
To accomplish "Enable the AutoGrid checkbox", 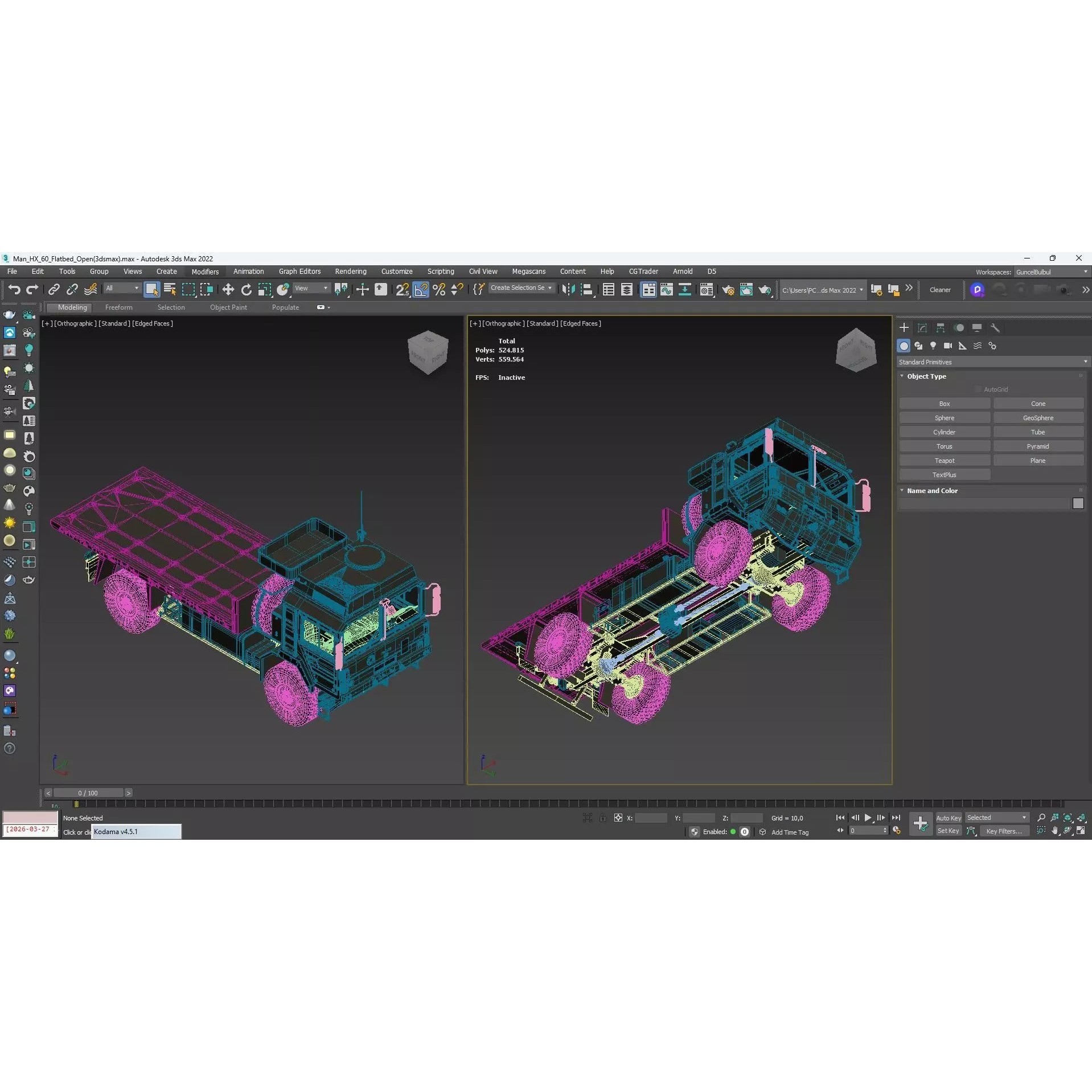I will (978, 389).
